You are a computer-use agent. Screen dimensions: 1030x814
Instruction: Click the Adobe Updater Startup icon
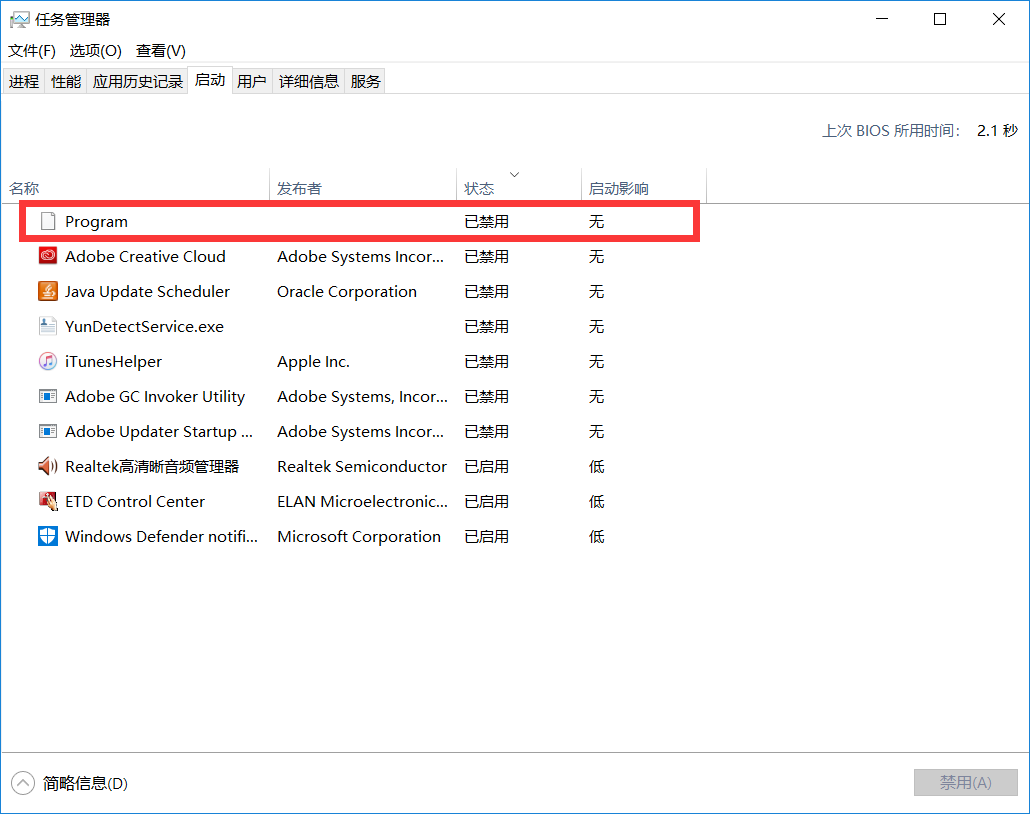47,432
